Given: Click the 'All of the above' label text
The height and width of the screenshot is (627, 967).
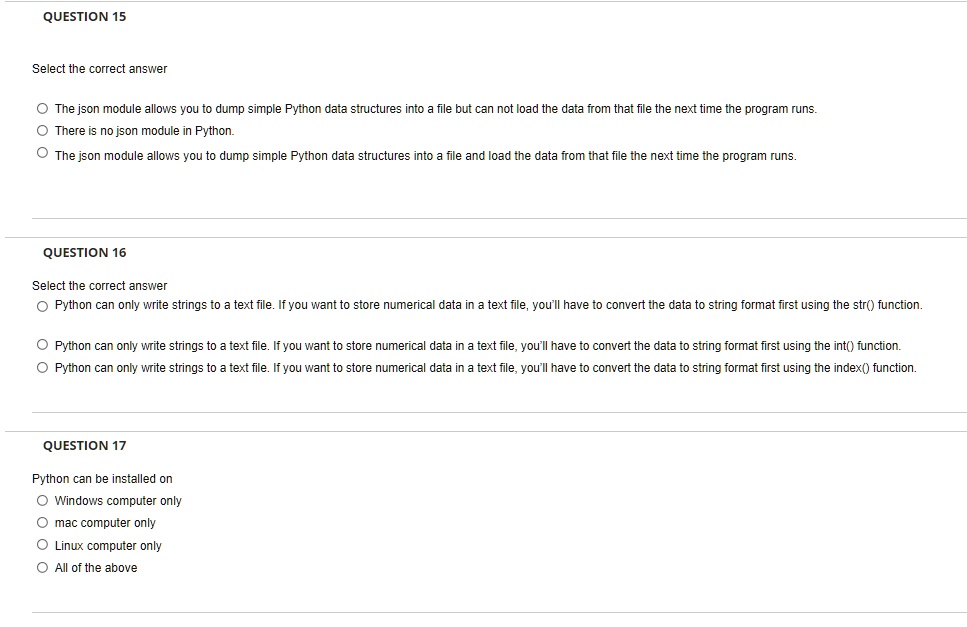Looking at the screenshot, I should (x=96, y=568).
